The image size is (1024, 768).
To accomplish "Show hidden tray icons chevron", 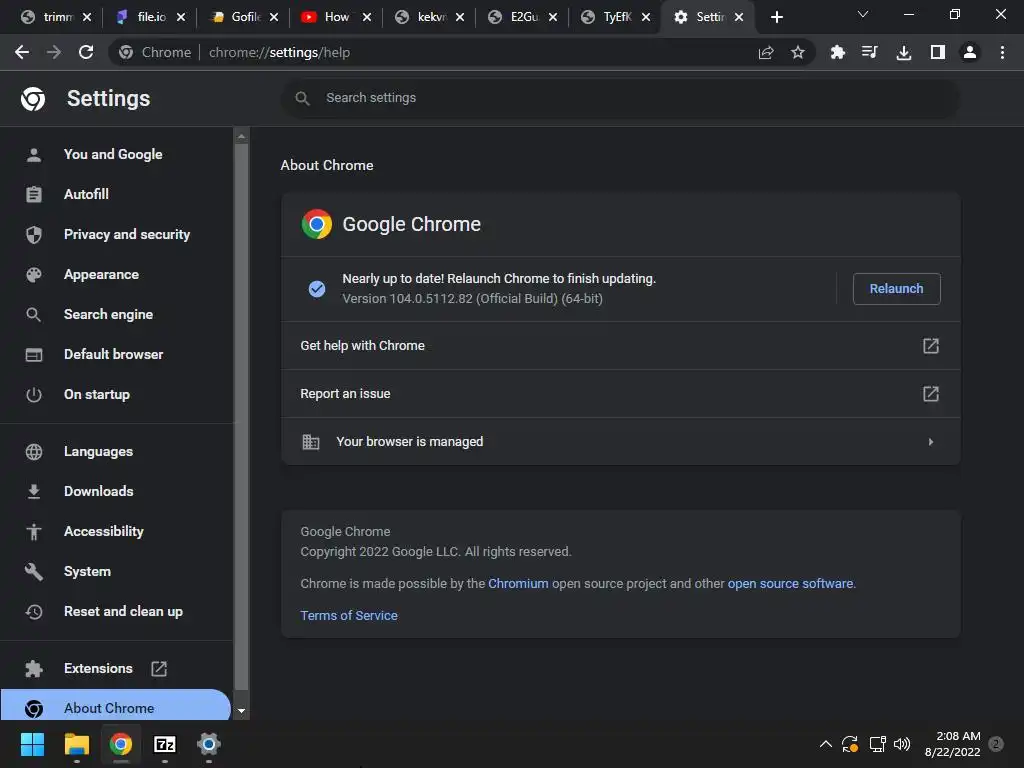I will (x=825, y=744).
